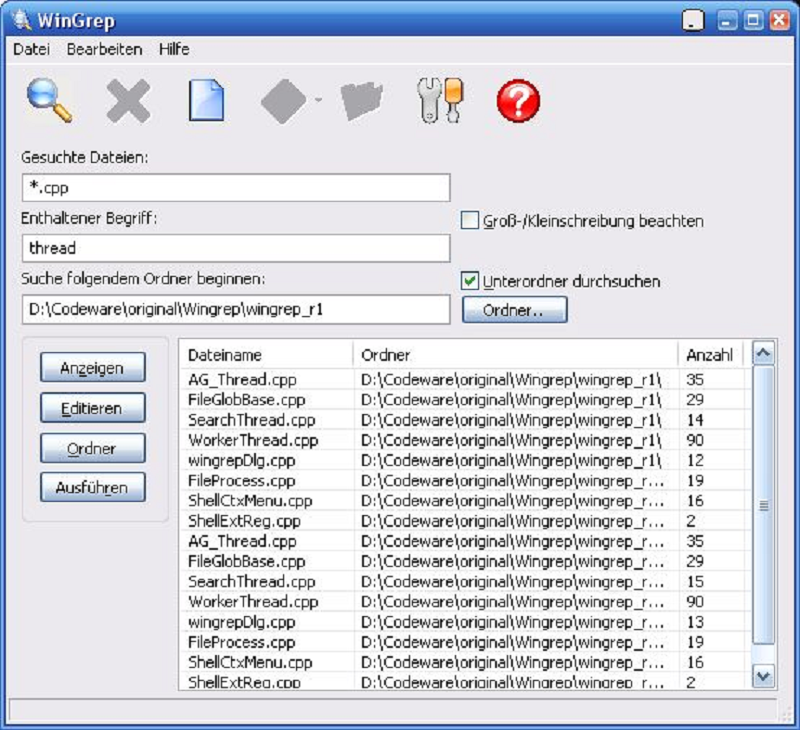
Task: Open the Datei menu
Action: pos(32,49)
